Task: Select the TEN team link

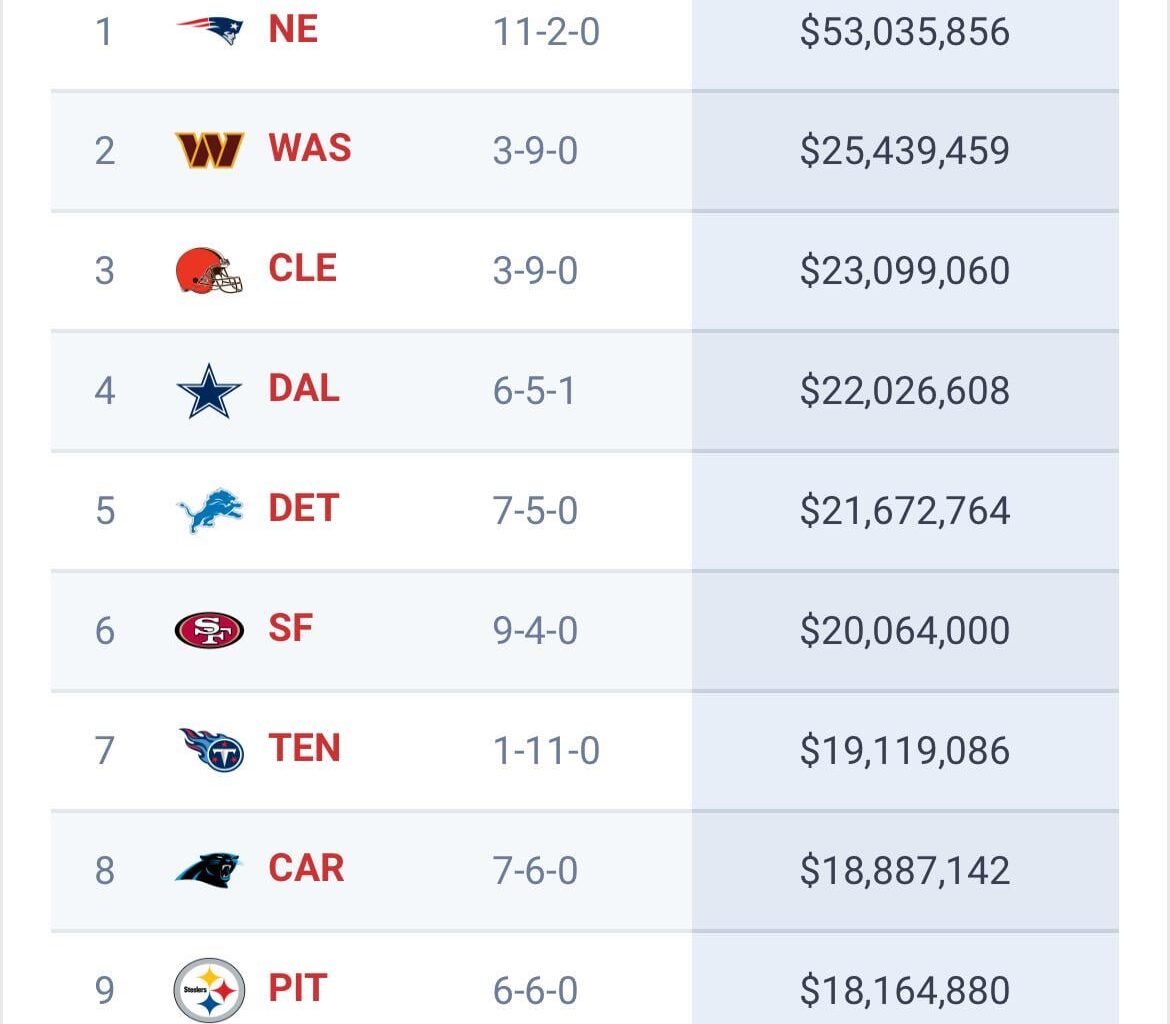Action: point(305,748)
